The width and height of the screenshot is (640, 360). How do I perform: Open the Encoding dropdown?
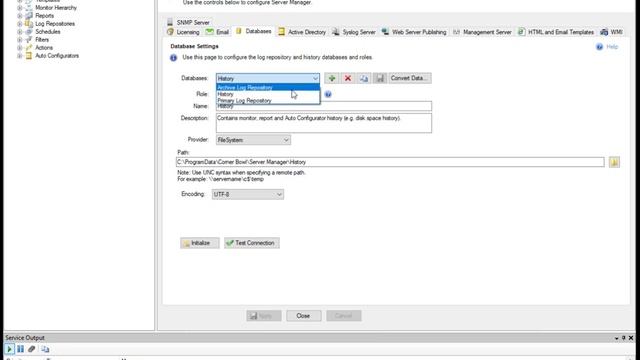248,194
